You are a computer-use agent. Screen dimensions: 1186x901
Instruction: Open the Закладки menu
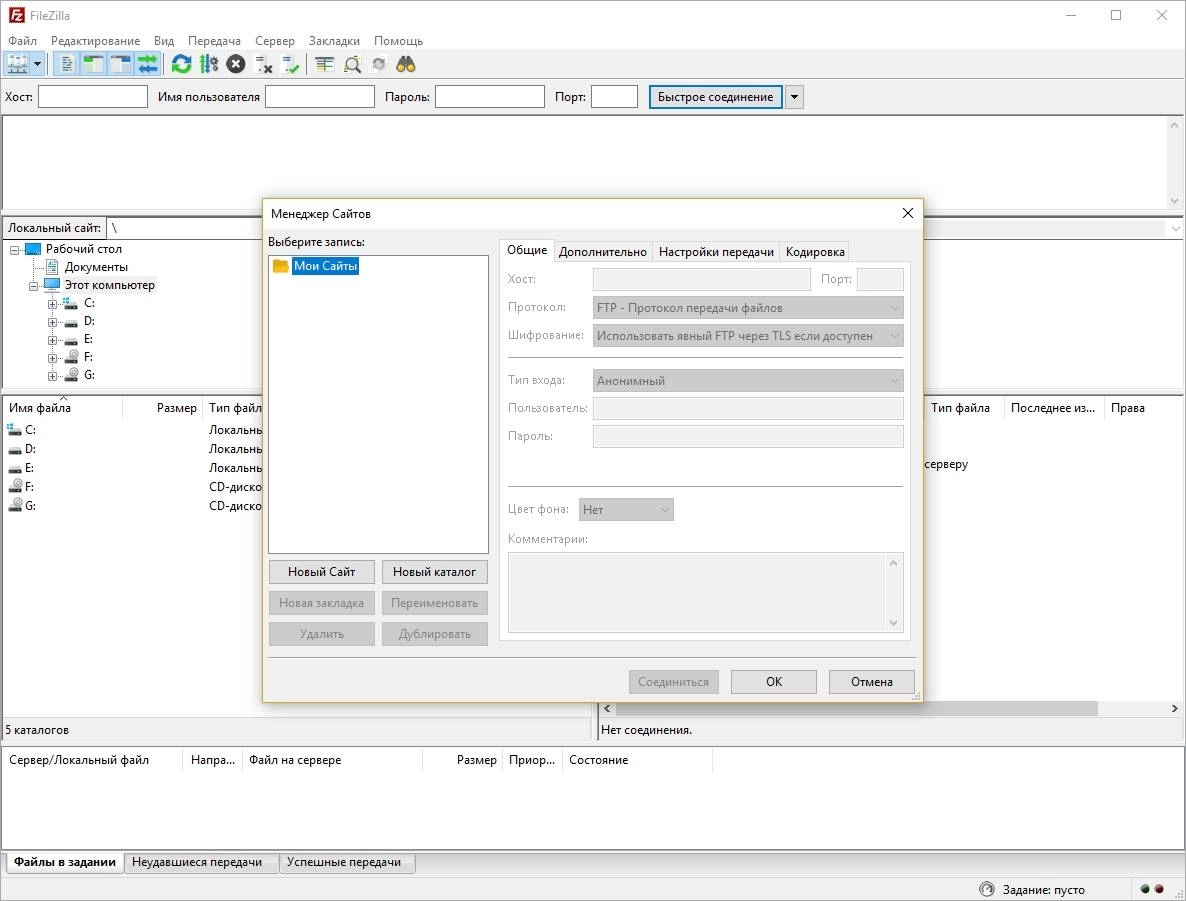(x=334, y=41)
